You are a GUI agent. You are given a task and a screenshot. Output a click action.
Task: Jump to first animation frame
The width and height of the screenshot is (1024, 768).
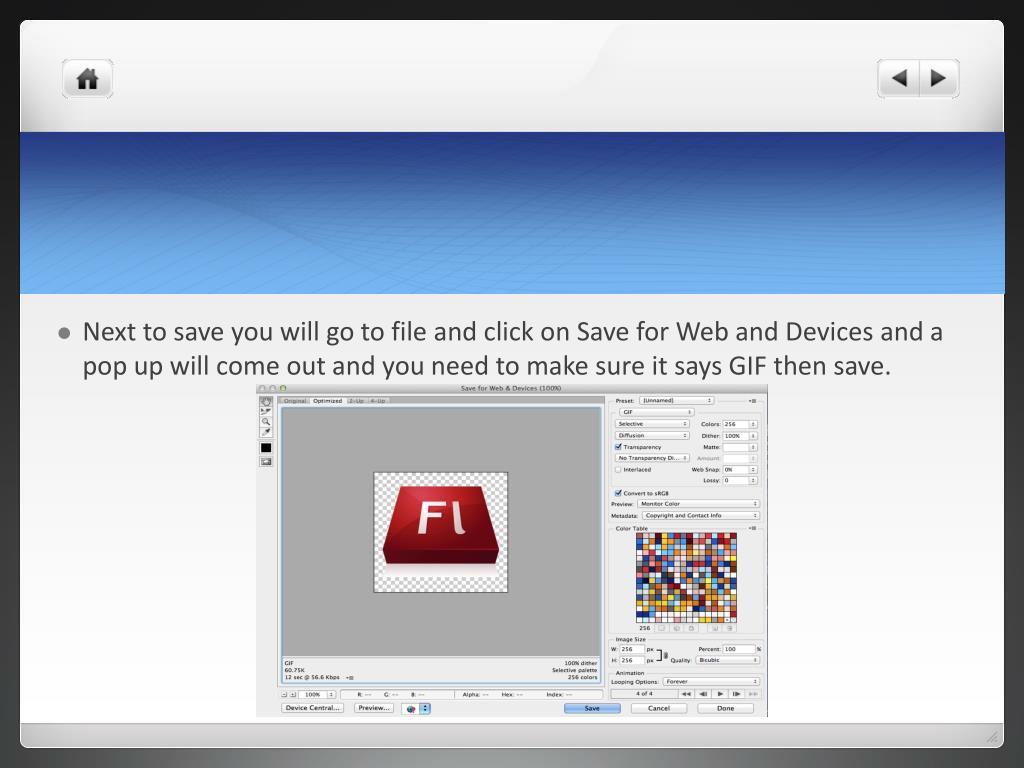(686, 694)
